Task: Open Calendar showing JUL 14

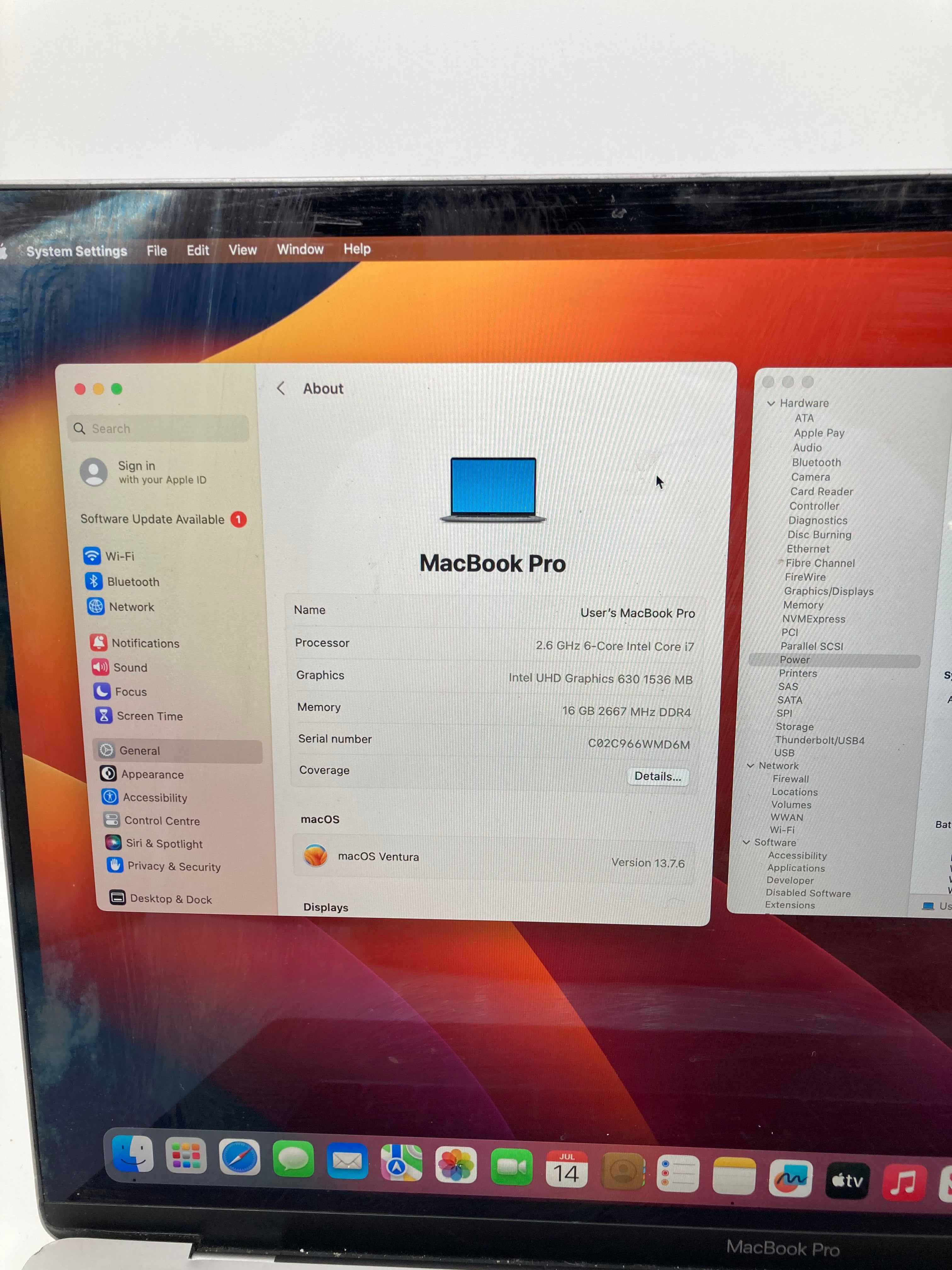Action: pyautogui.click(x=566, y=1169)
